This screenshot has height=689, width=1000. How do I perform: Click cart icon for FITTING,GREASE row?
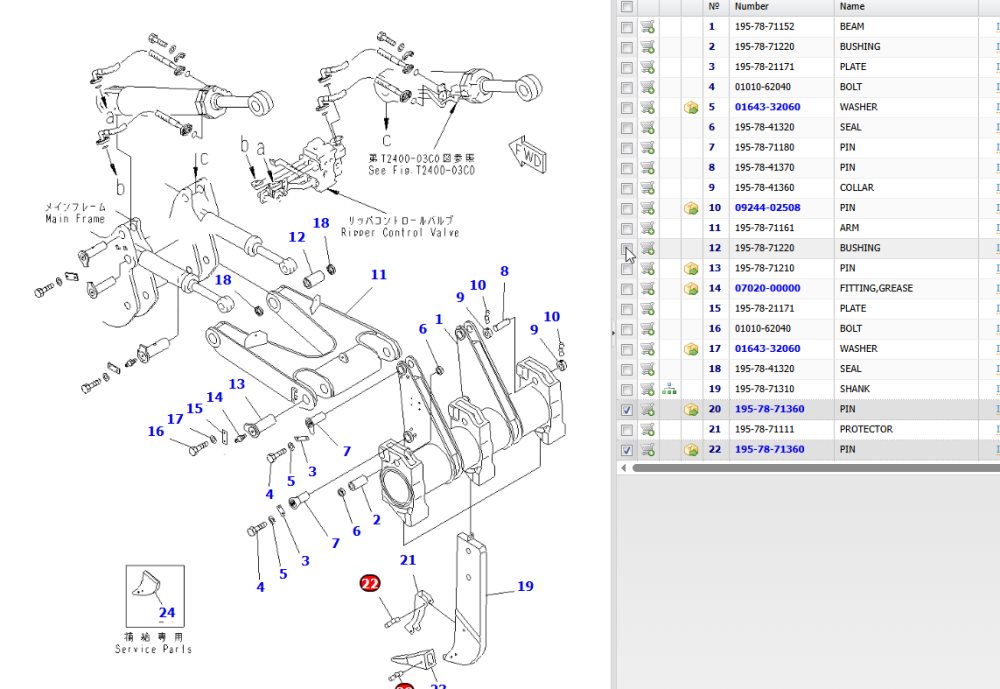[647, 288]
